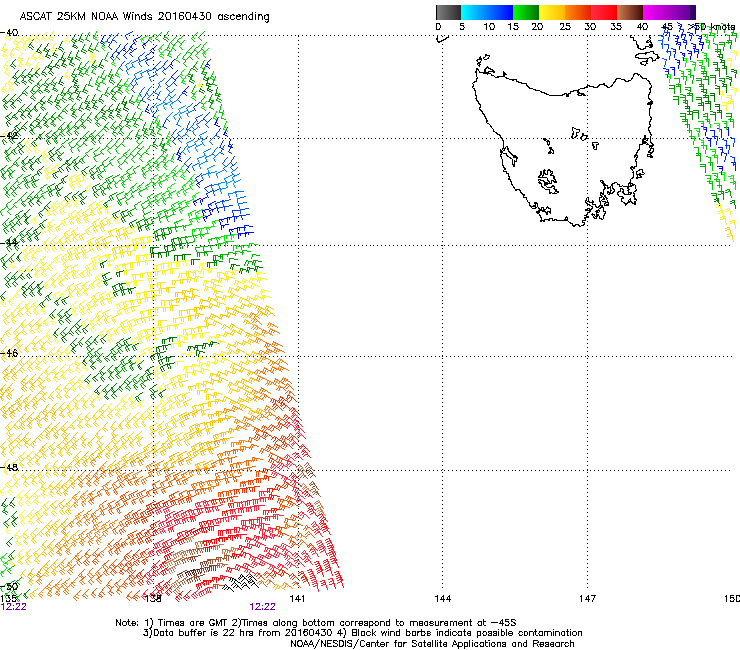Image resolution: width=740 pixels, height=650 pixels.
Task: Click the orange 25-30 knots color segment
Action: tap(578, 12)
